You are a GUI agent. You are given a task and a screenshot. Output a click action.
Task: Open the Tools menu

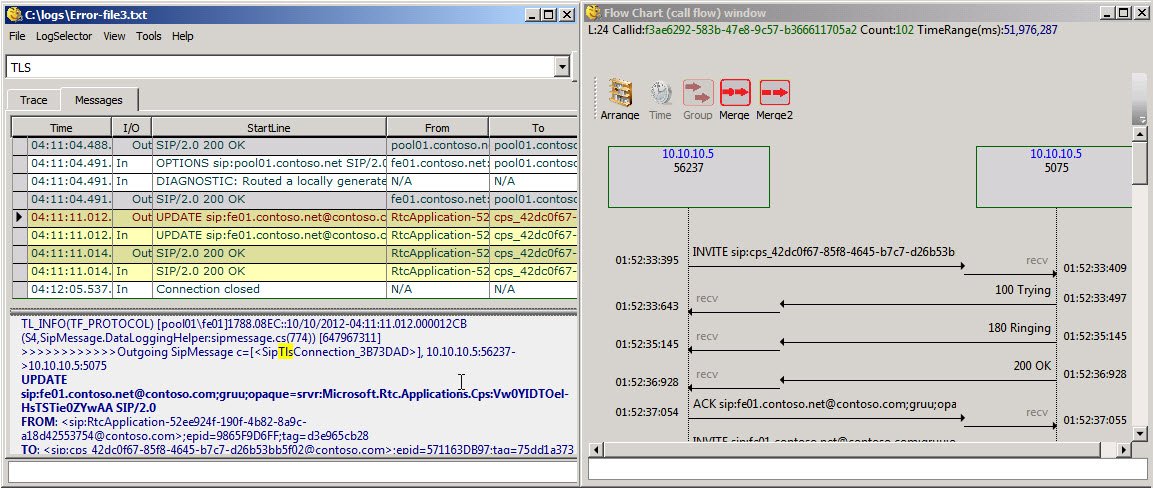[x=149, y=36]
